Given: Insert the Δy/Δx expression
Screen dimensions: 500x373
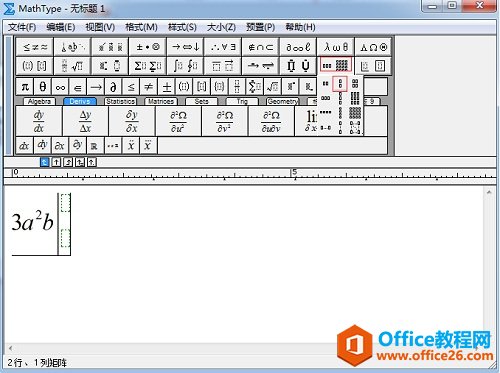Looking at the screenshot, I should [85, 121].
